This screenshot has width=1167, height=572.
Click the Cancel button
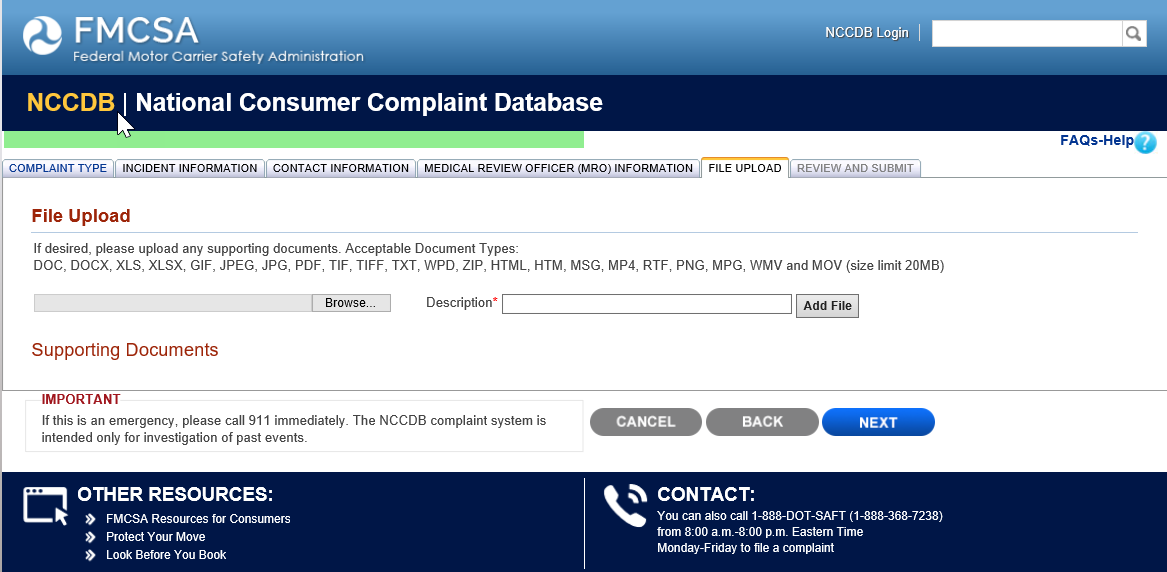click(x=645, y=422)
